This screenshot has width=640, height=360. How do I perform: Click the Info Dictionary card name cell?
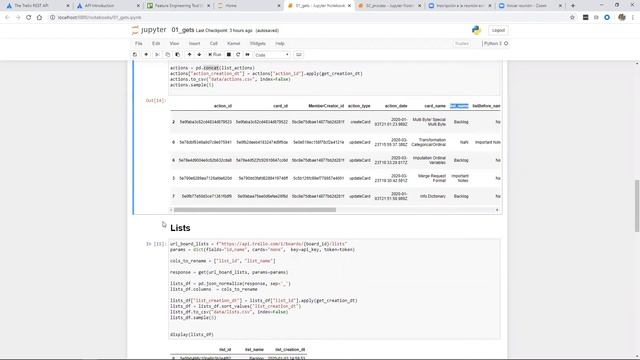point(433,196)
